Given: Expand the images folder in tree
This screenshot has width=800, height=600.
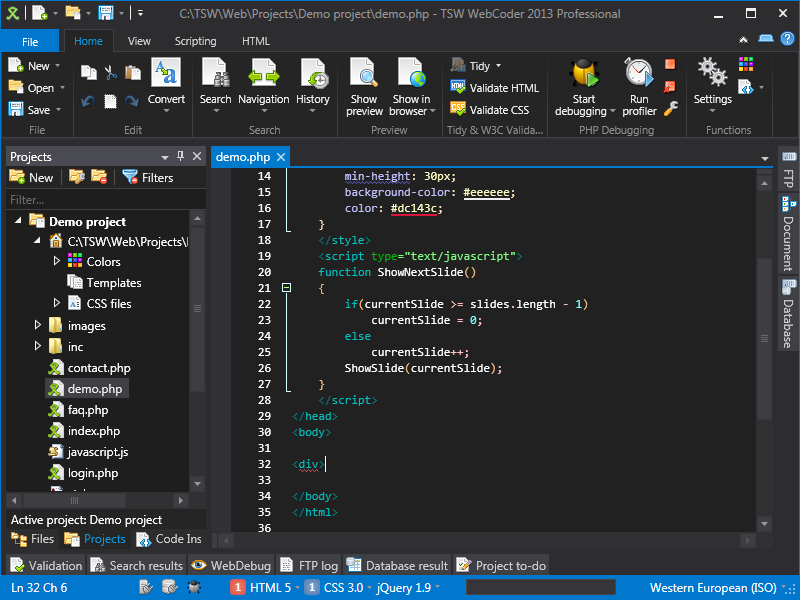Looking at the screenshot, I should [38, 325].
